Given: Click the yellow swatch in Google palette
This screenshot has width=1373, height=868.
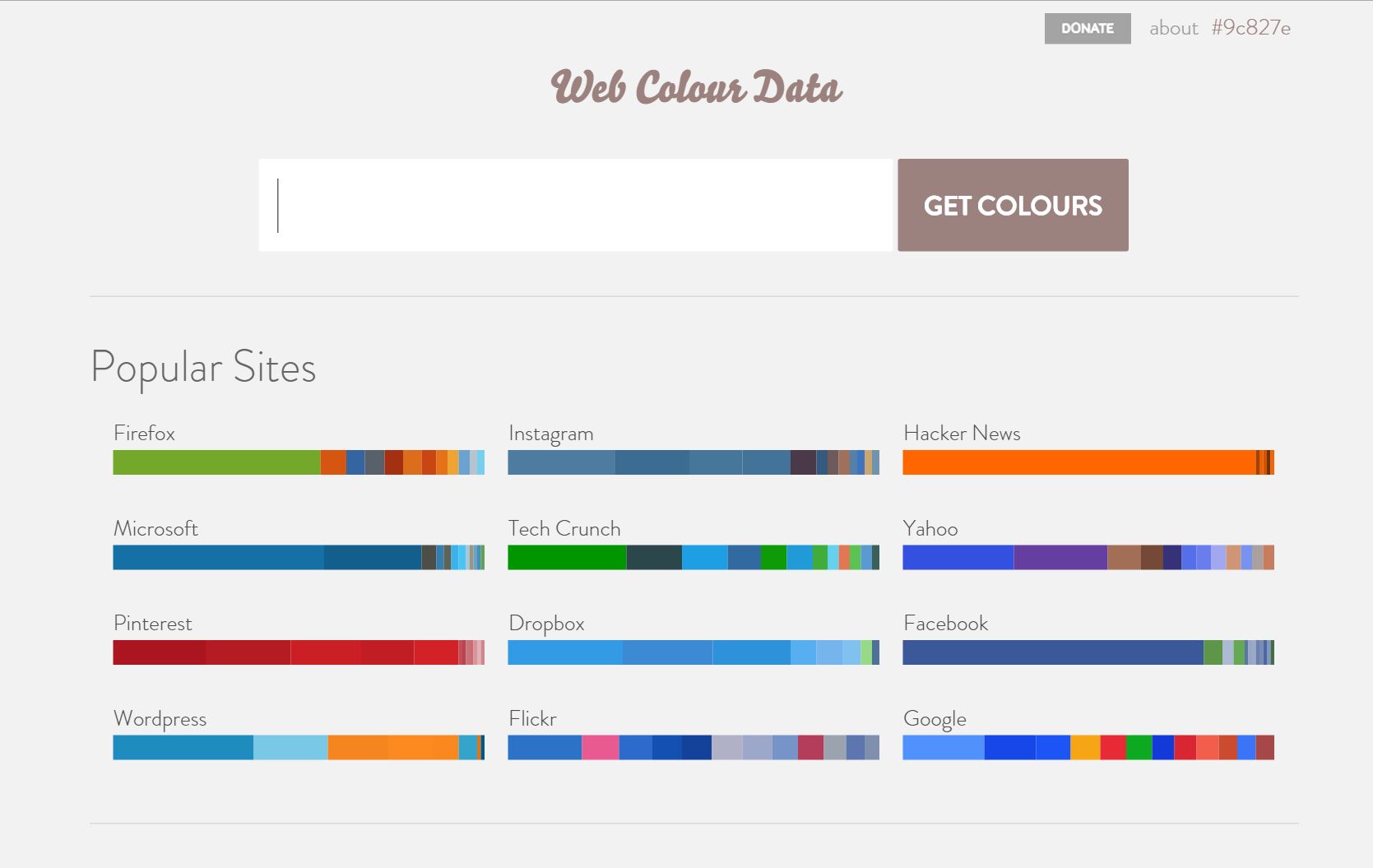Looking at the screenshot, I should [1085, 748].
